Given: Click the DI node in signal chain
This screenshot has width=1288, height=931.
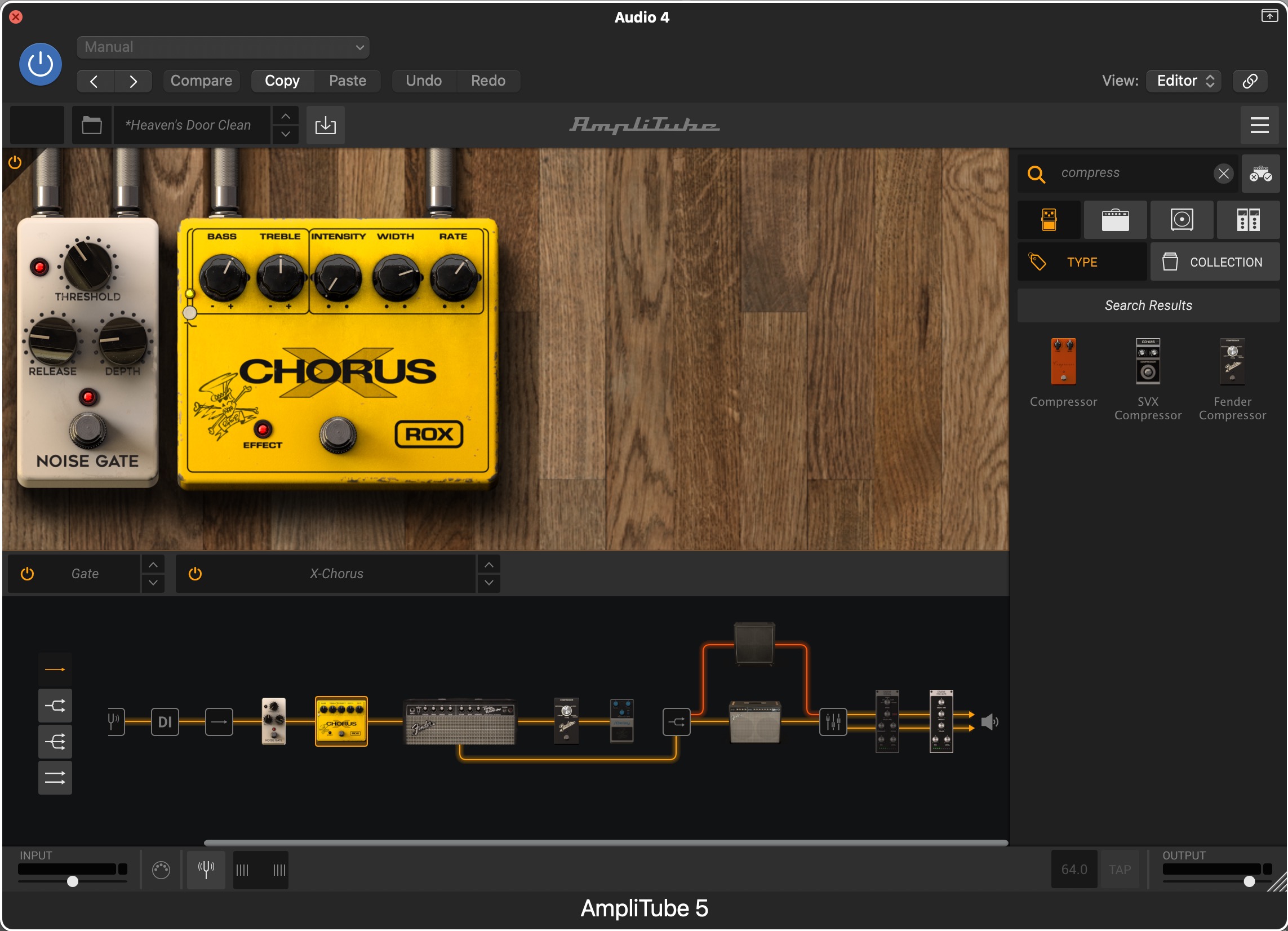Looking at the screenshot, I should 165,722.
